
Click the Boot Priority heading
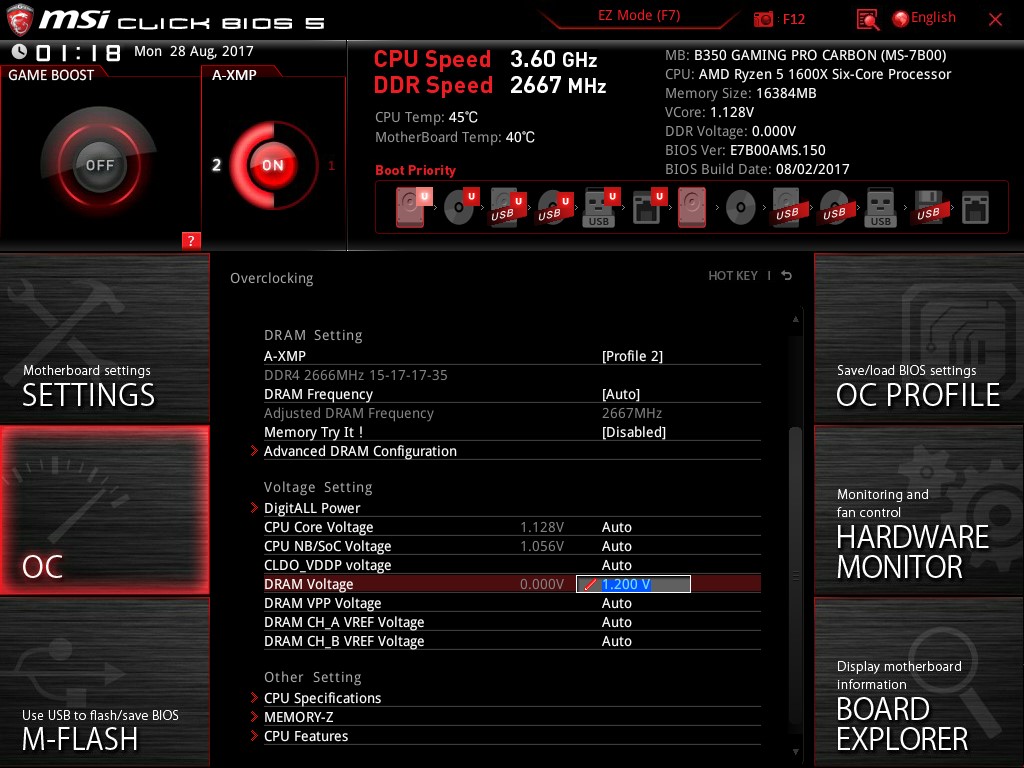click(x=415, y=170)
